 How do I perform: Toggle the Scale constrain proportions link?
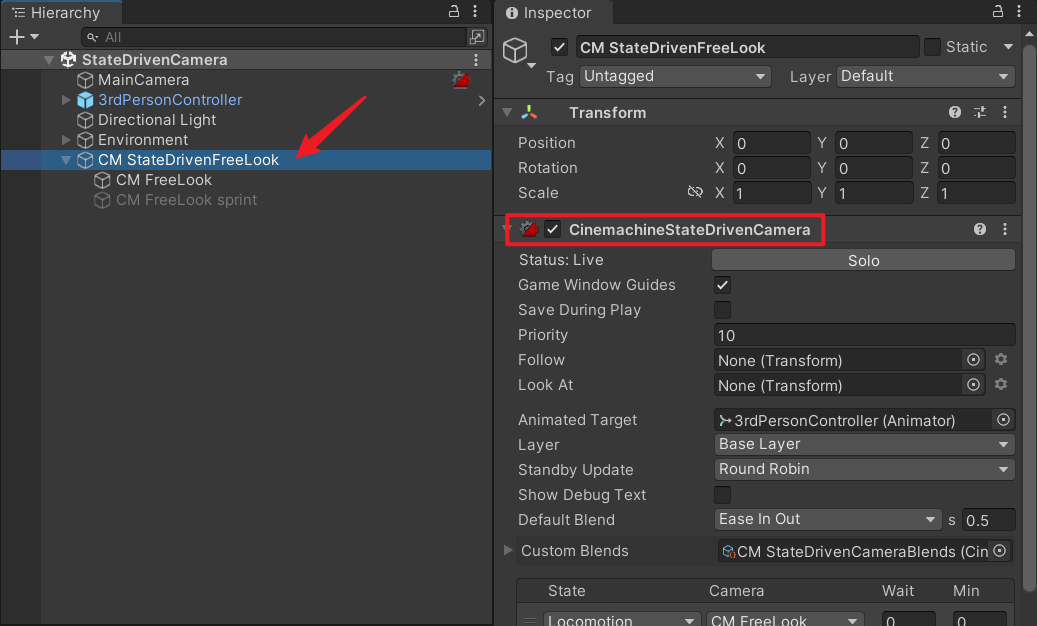[x=694, y=192]
